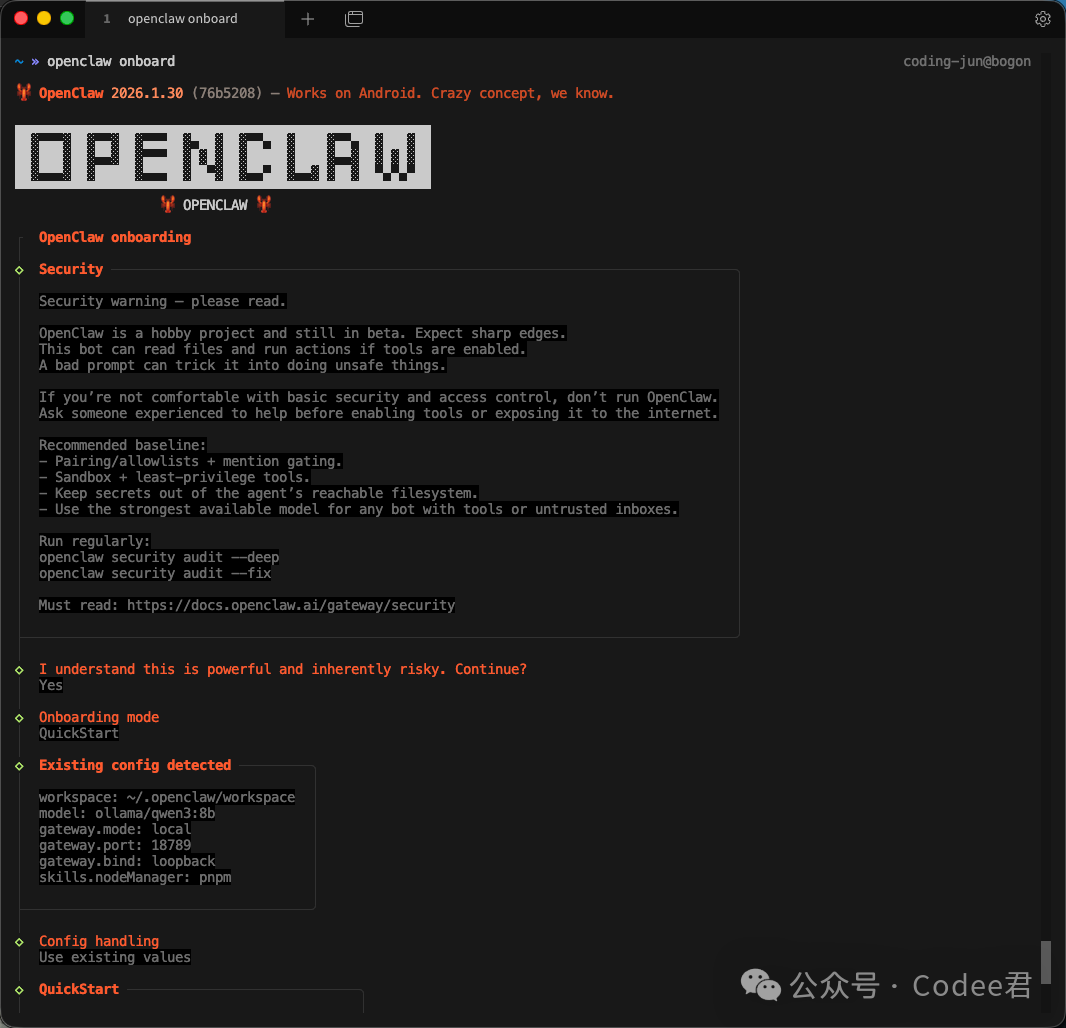Click diamond marker beside Onboarding mode
The image size is (1066, 1028).
click(x=19, y=718)
